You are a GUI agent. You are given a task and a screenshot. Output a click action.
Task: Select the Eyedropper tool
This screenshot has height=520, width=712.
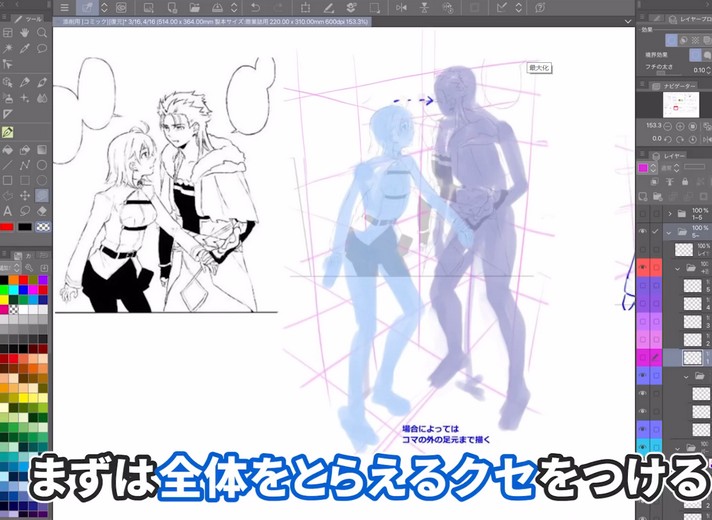[25, 49]
